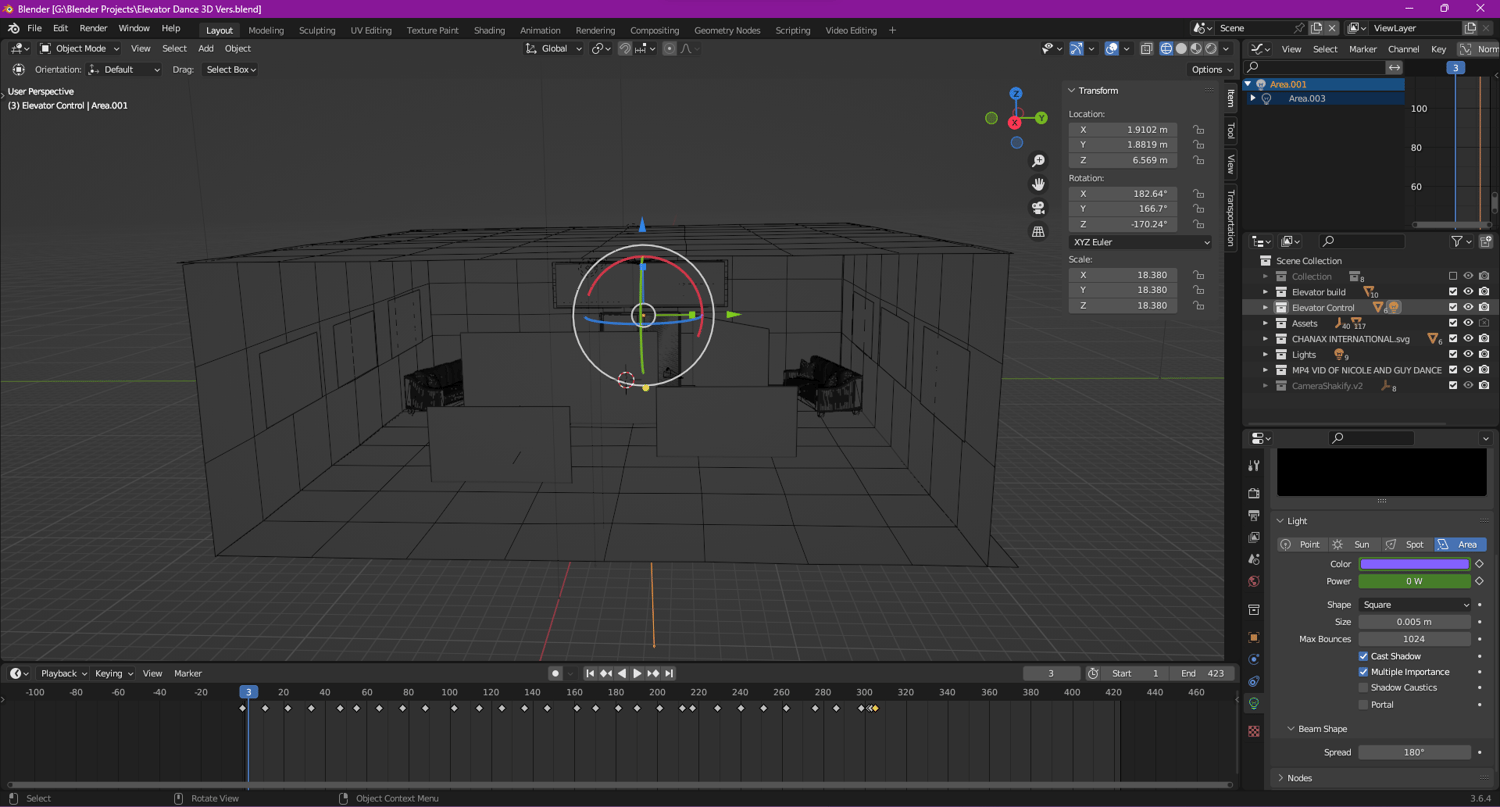Expand the Nodes panel section
1500x807 pixels.
tap(1299, 778)
